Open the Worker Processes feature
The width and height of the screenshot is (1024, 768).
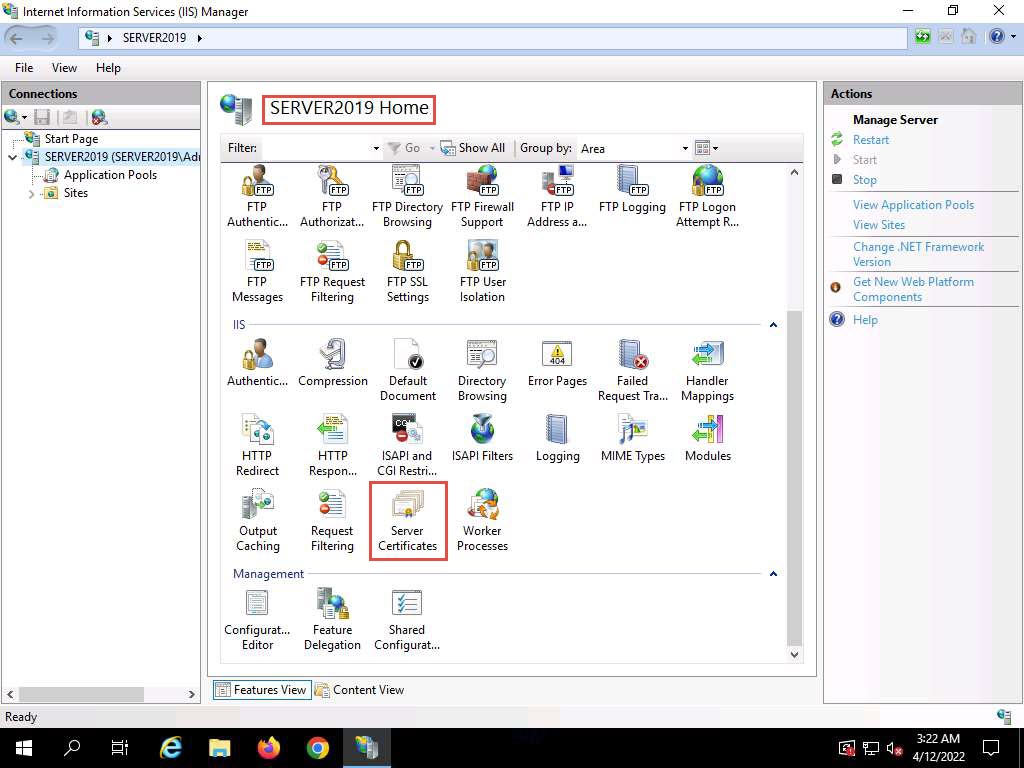point(482,520)
